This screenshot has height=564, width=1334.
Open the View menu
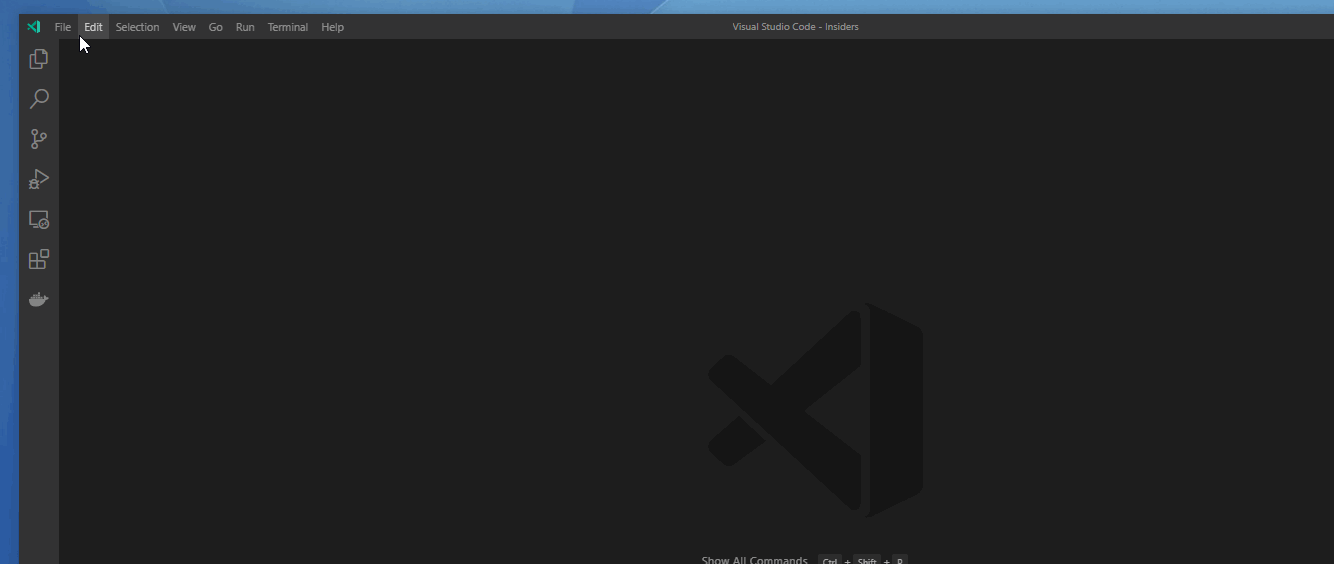point(184,27)
